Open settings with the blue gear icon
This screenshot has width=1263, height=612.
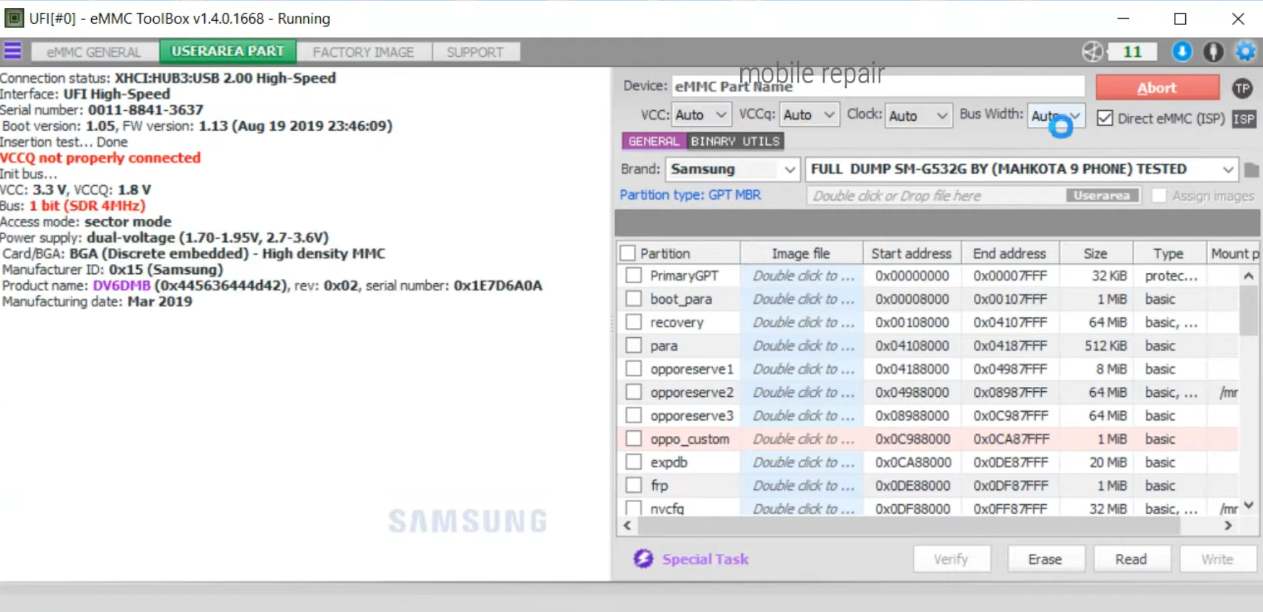pos(1245,51)
